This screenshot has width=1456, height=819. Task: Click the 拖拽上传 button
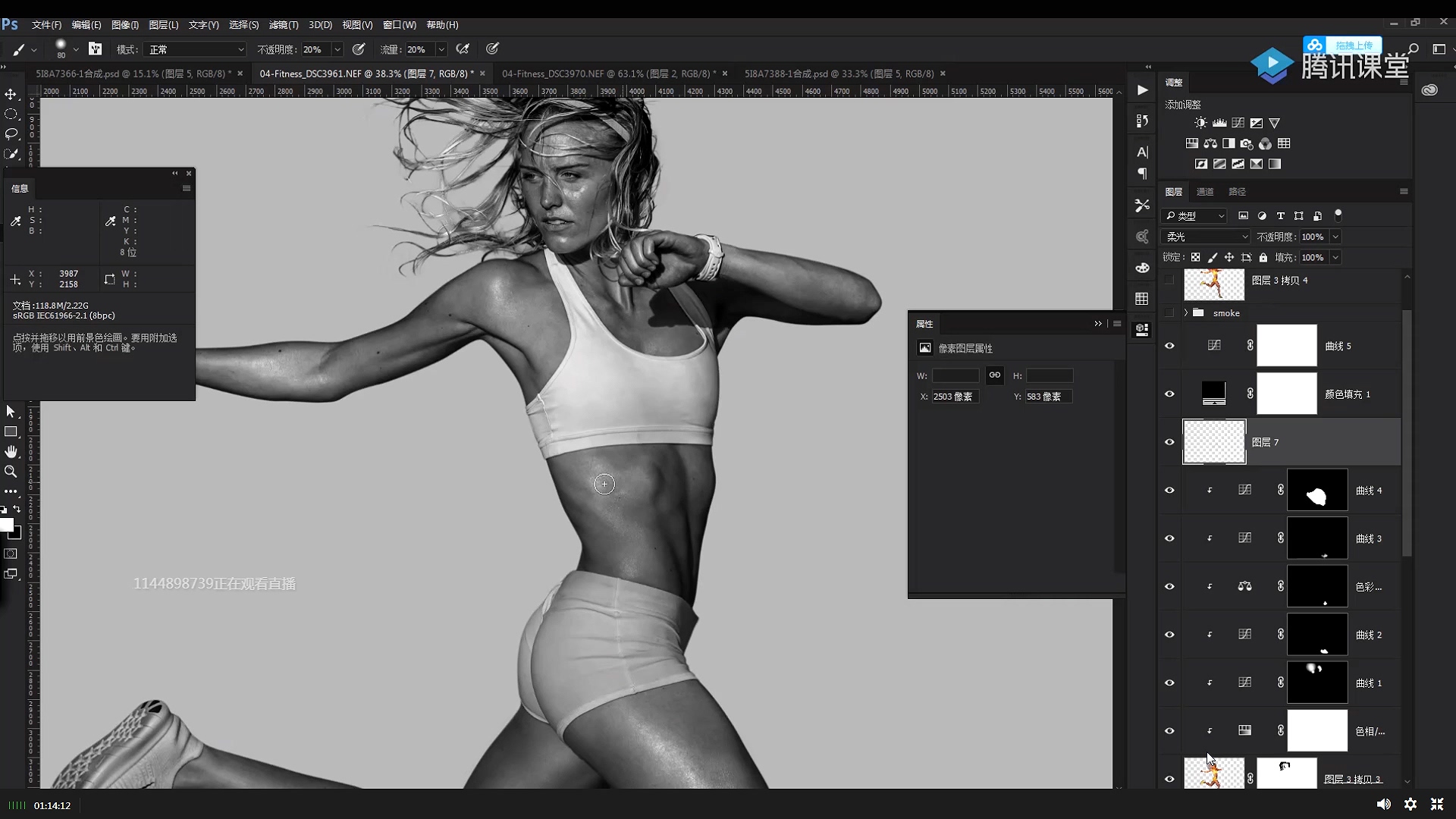1354,45
